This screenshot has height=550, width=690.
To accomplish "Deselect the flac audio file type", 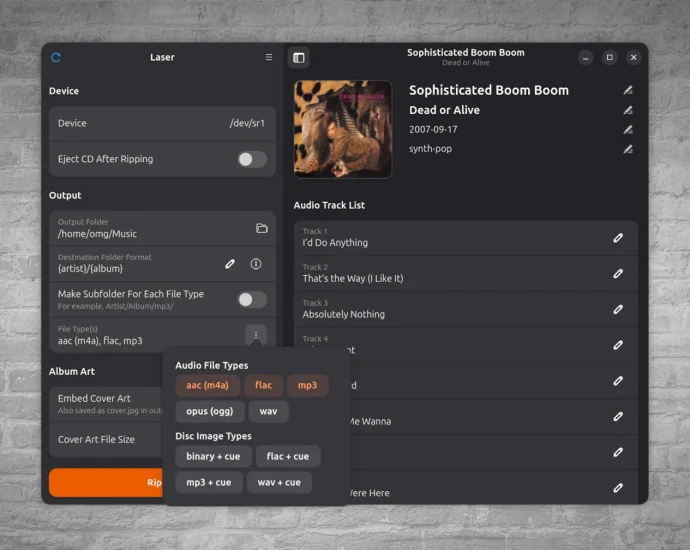I will (263, 385).
